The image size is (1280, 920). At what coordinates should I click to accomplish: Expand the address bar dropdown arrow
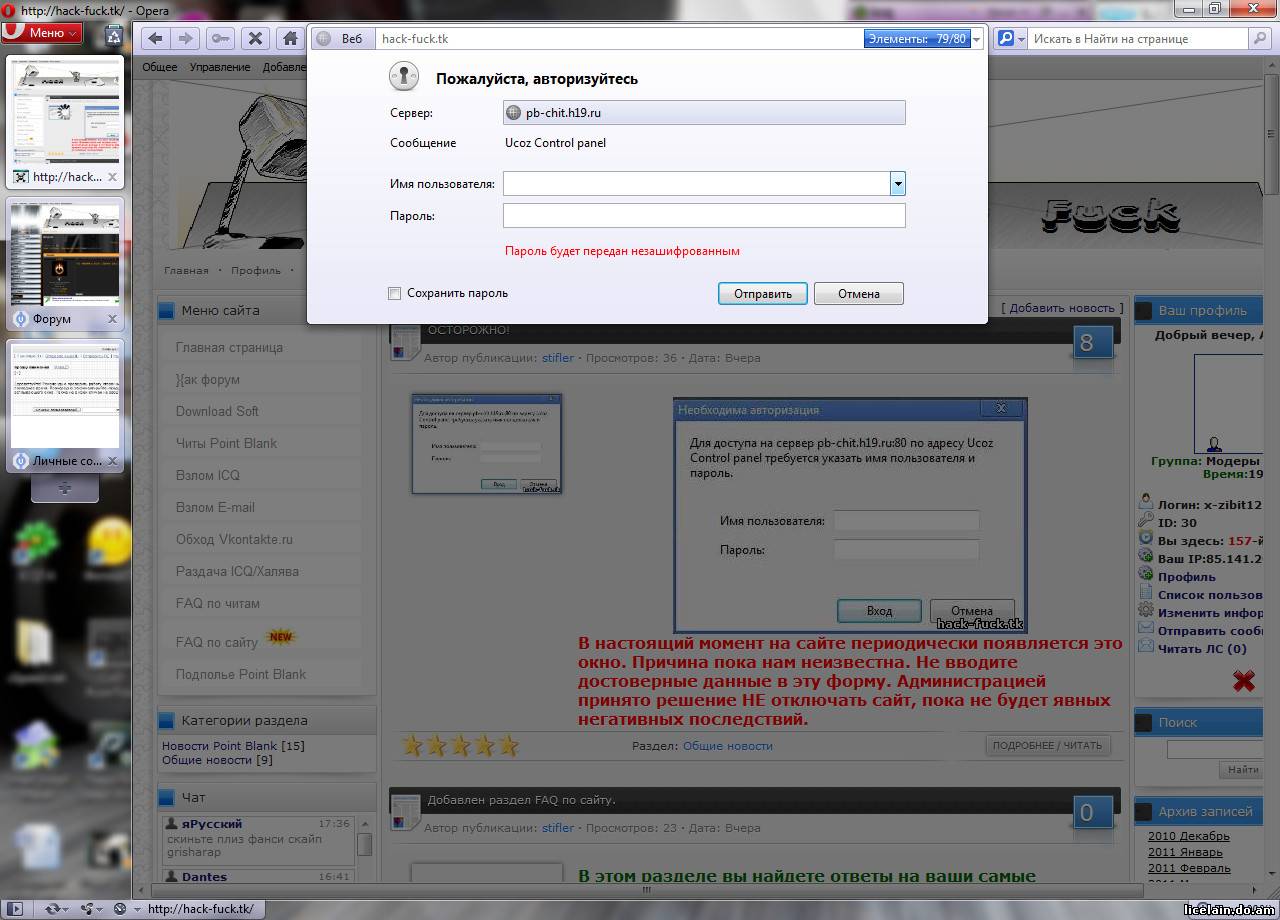(x=977, y=39)
